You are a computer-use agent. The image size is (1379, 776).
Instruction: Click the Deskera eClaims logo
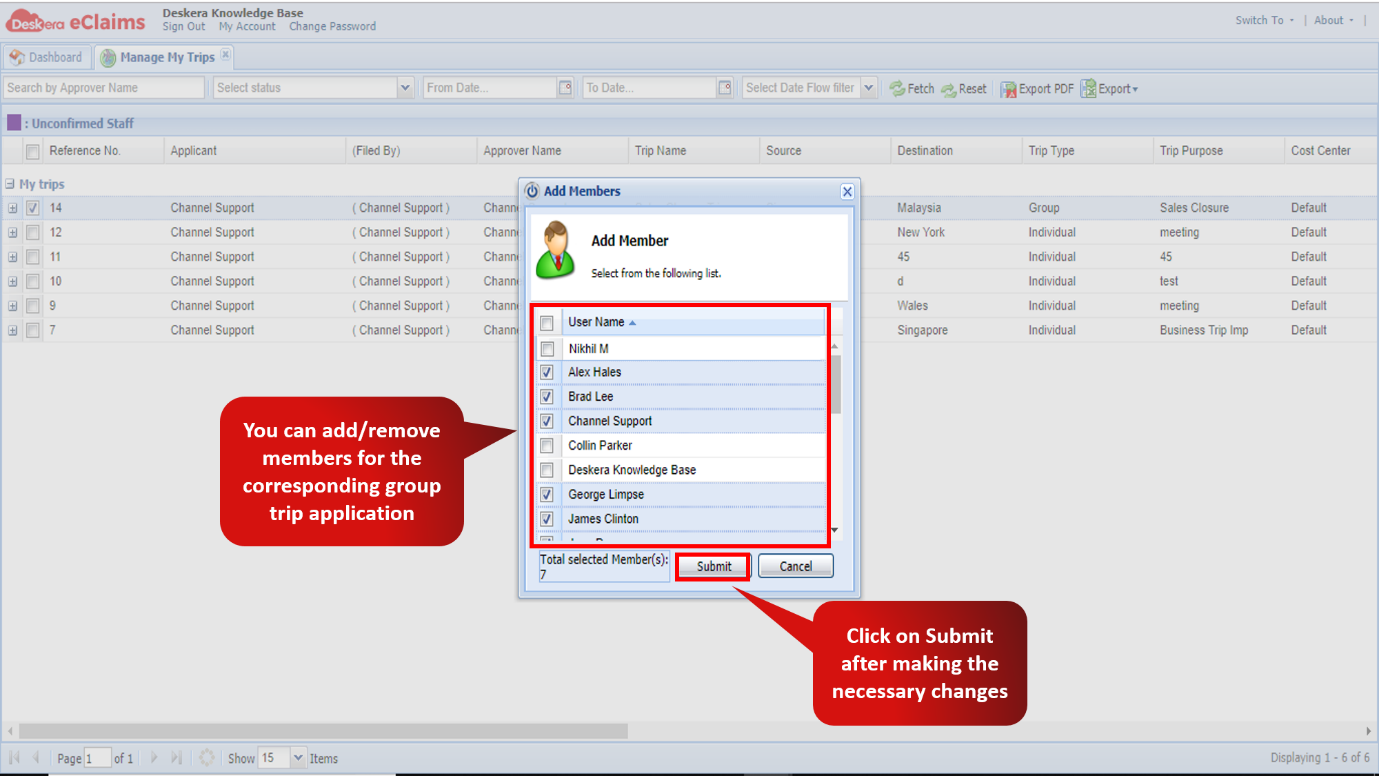[x=77, y=21]
